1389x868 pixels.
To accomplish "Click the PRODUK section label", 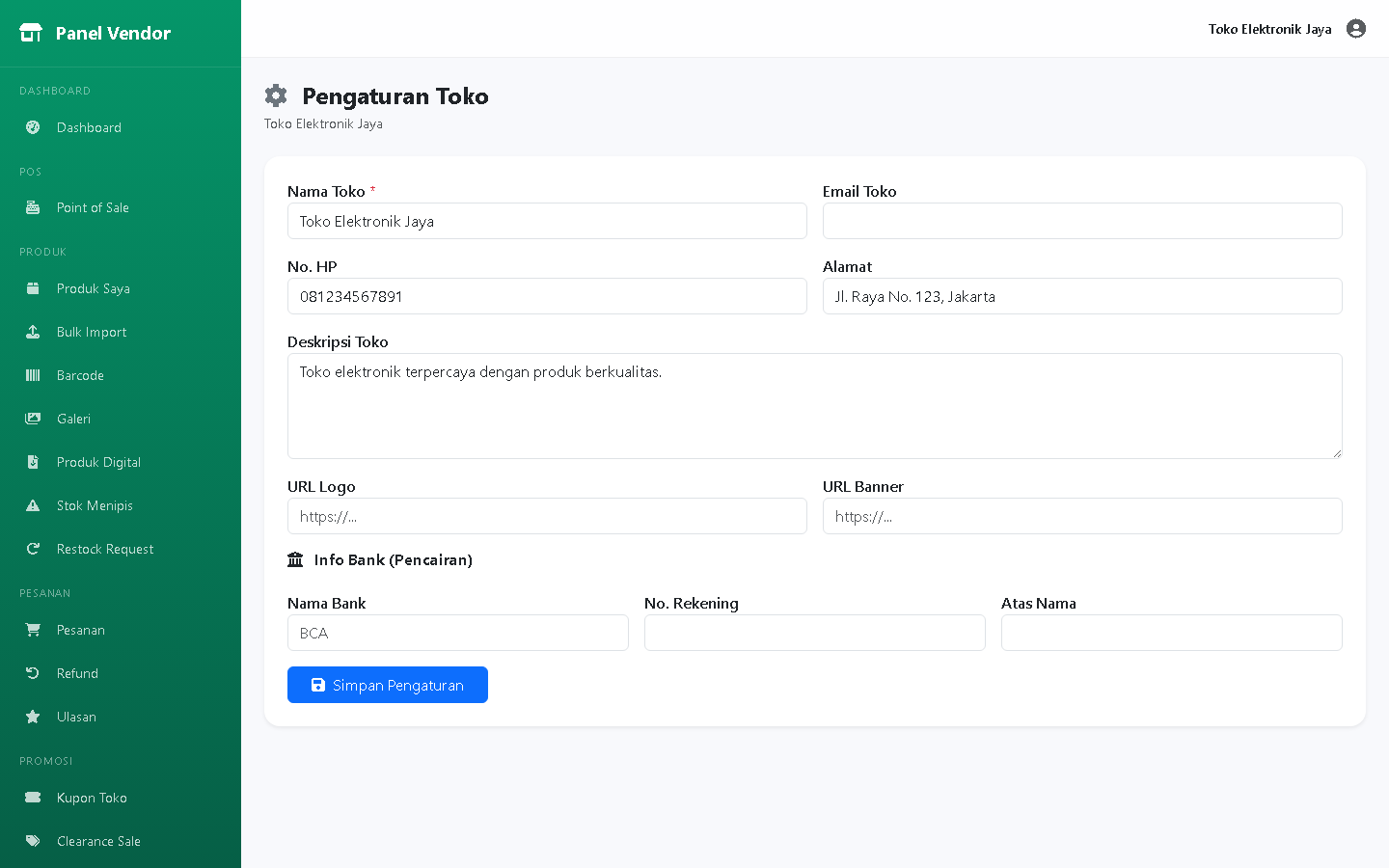I will (x=42, y=252).
